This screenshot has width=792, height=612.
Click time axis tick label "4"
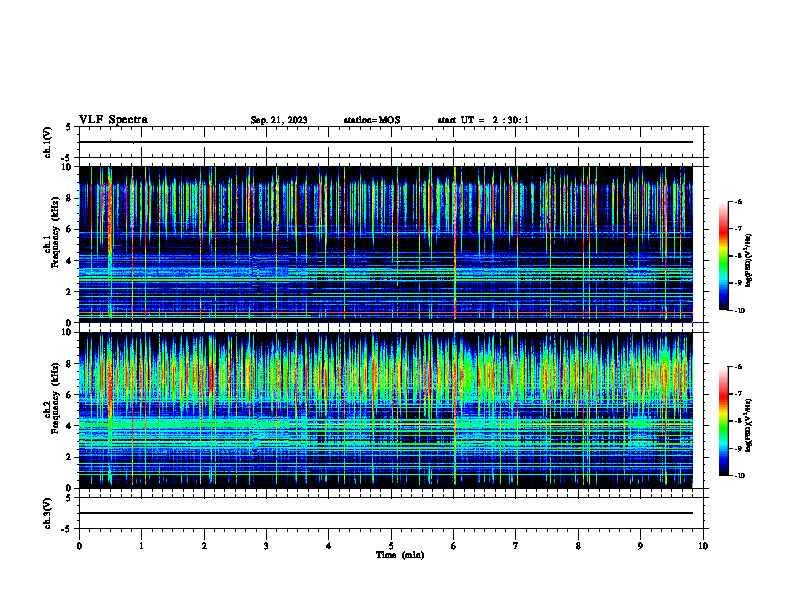[x=328, y=546]
